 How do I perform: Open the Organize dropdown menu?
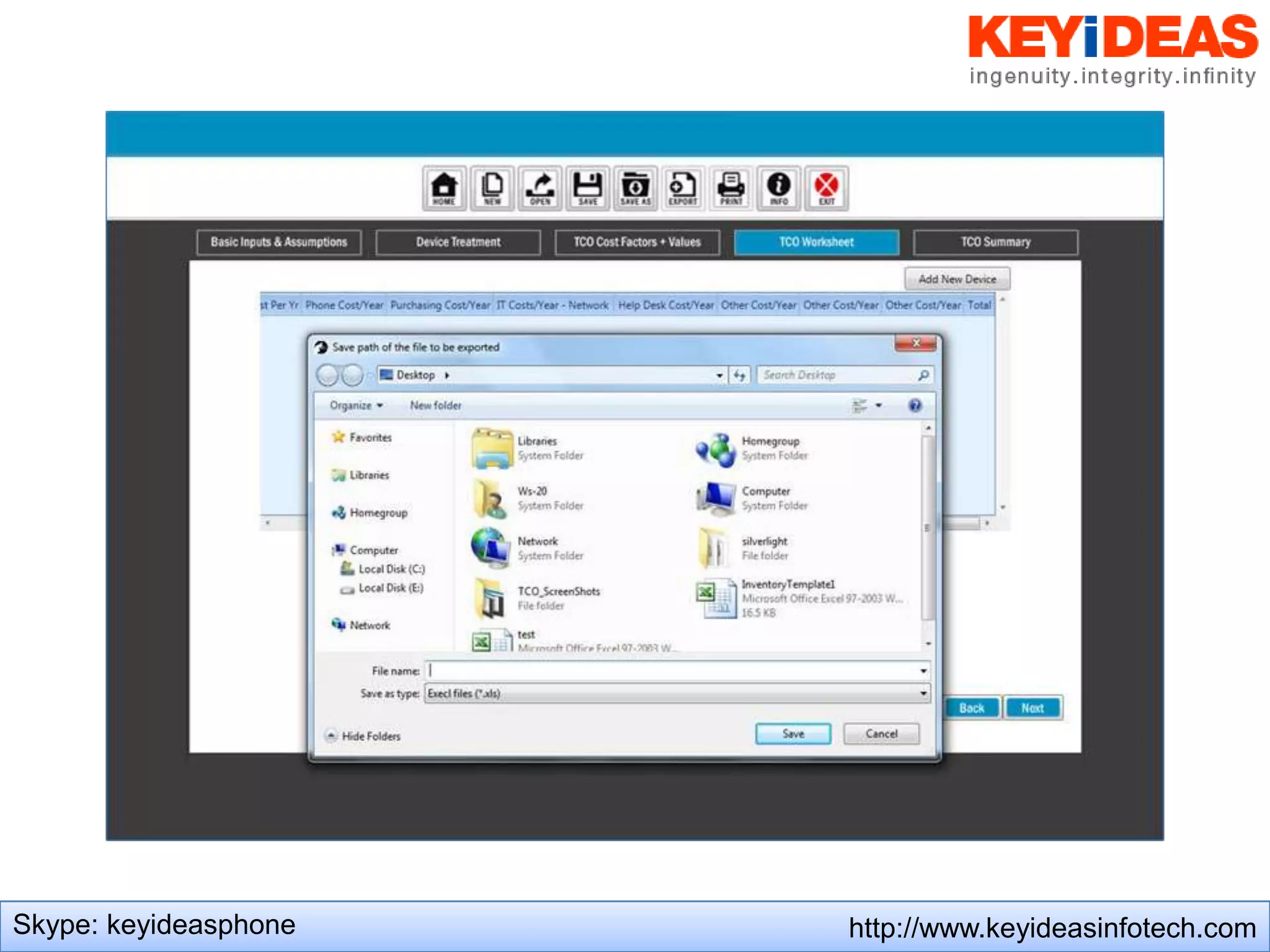(x=356, y=405)
